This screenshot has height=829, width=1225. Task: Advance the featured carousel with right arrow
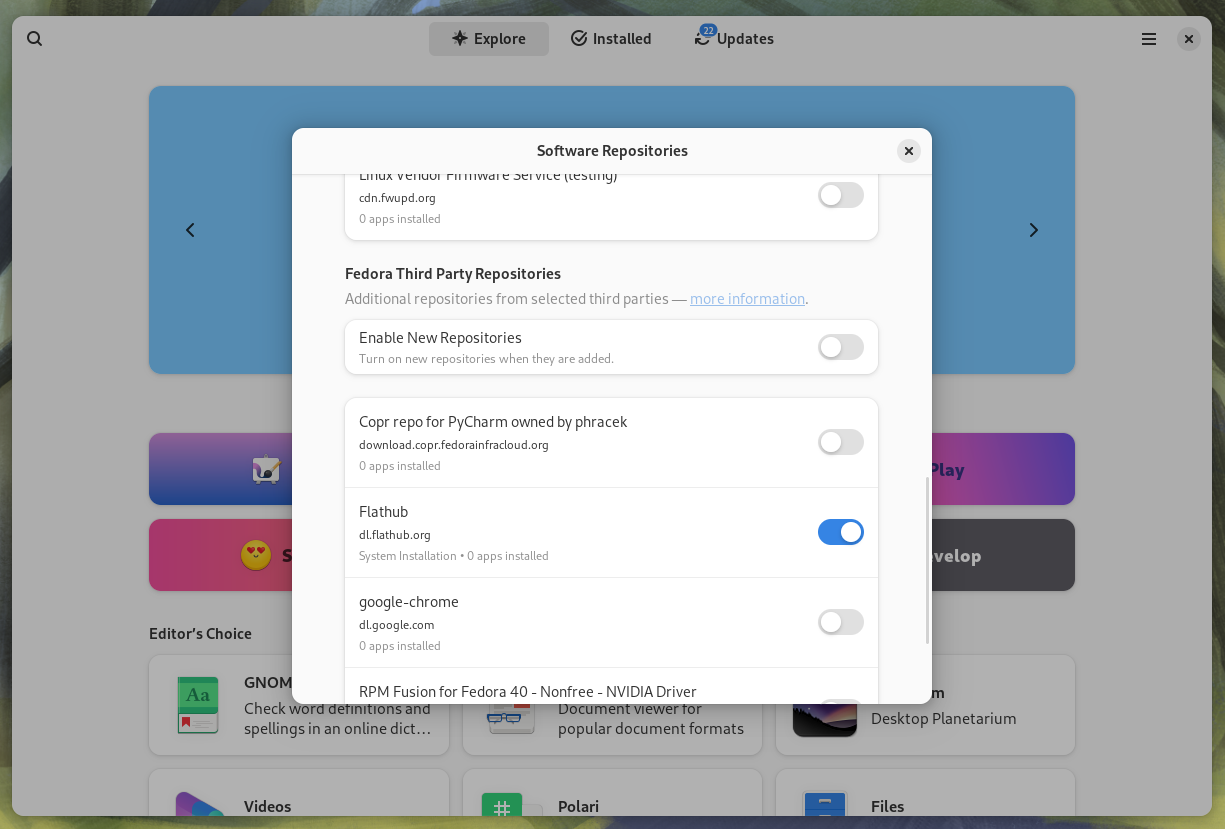(x=1034, y=230)
